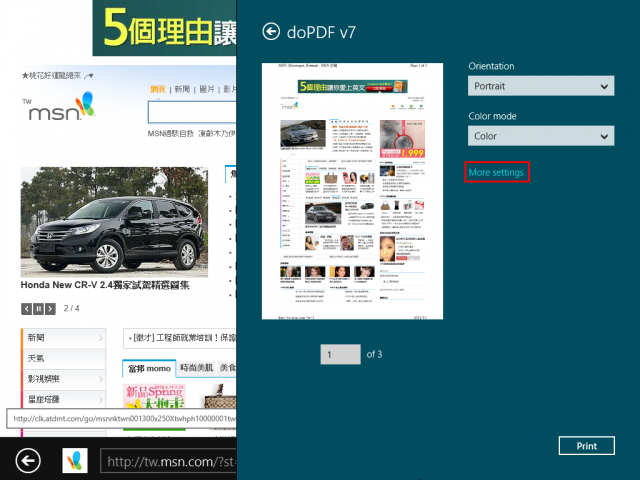
Task: Click the MSN logo on the webpage
Action: pyautogui.click(x=59, y=107)
